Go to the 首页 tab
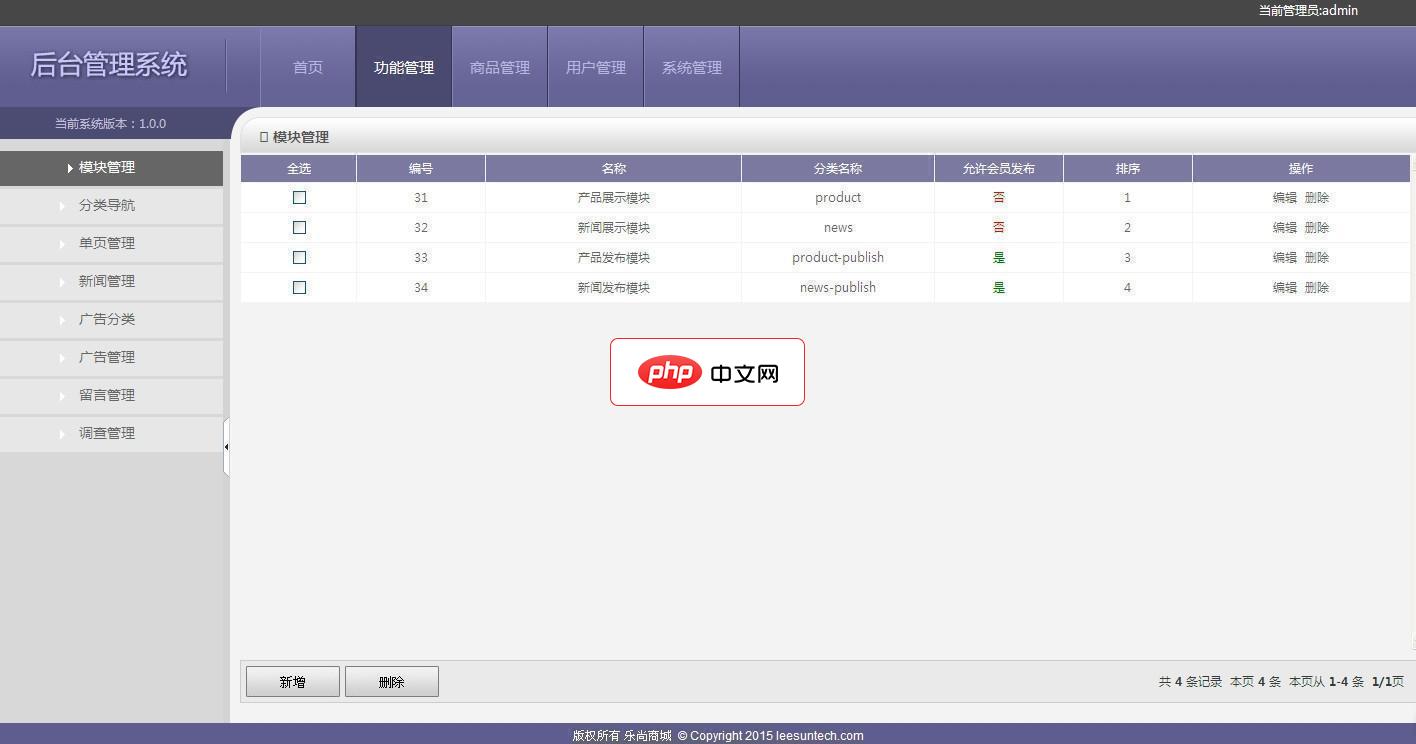The image size is (1416, 744). [x=308, y=68]
